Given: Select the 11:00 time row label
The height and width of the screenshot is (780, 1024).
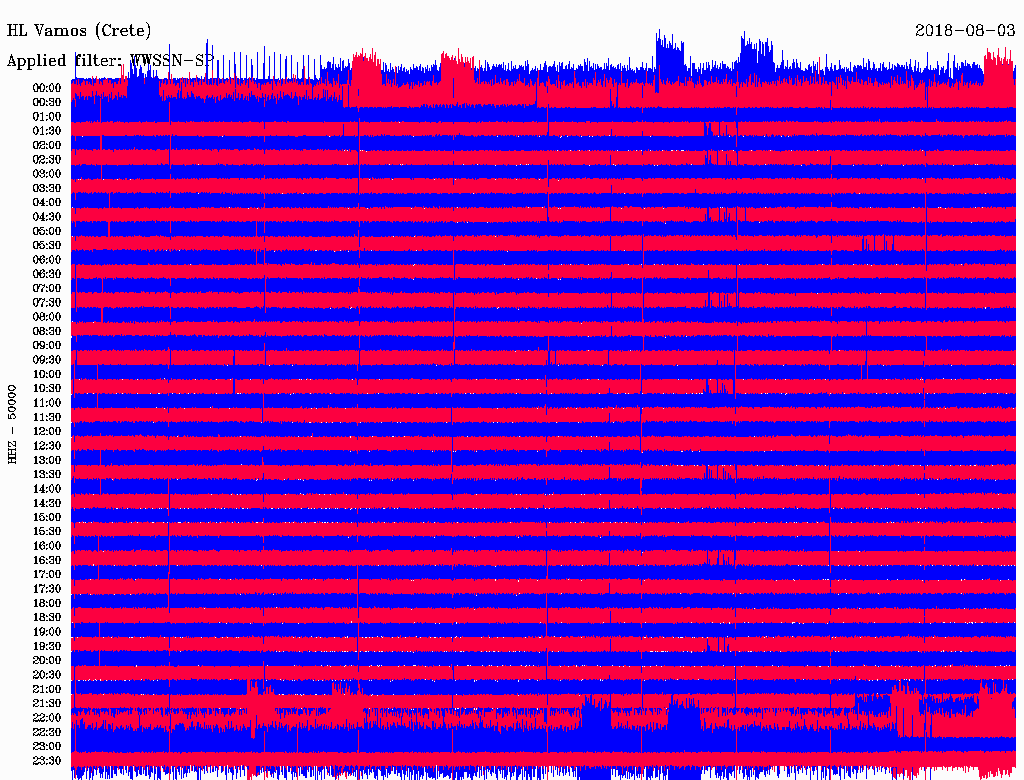Looking at the screenshot, I should coord(47,403).
